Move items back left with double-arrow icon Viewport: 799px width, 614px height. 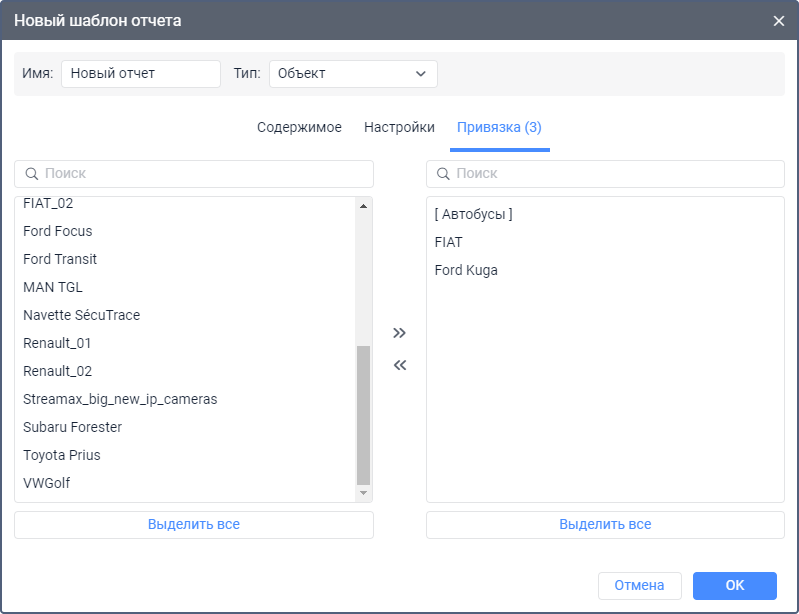pyautogui.click(x=400, y=365)
